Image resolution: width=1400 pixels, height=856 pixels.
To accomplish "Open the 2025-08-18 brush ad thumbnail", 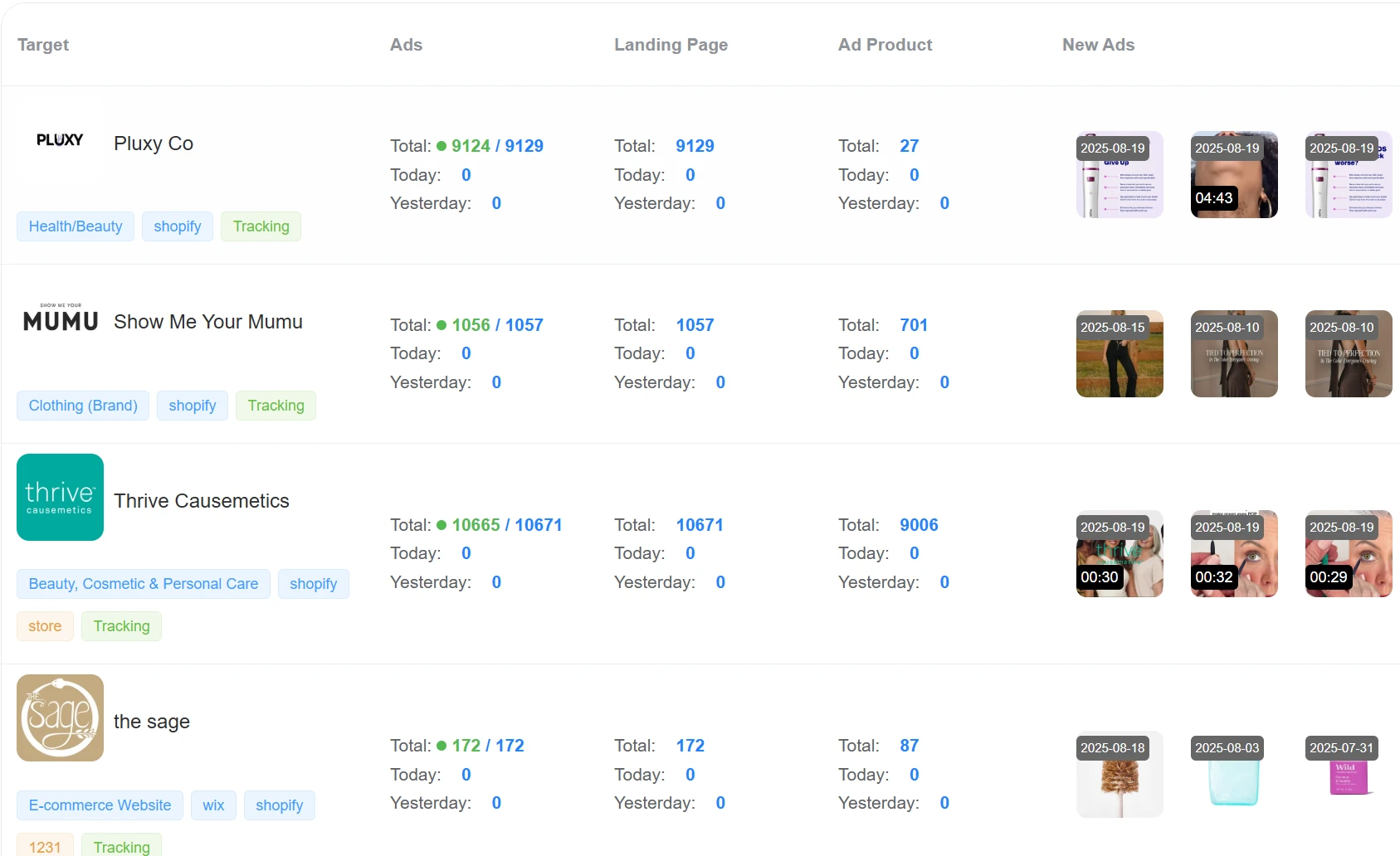I will (x=1119, y=774).
